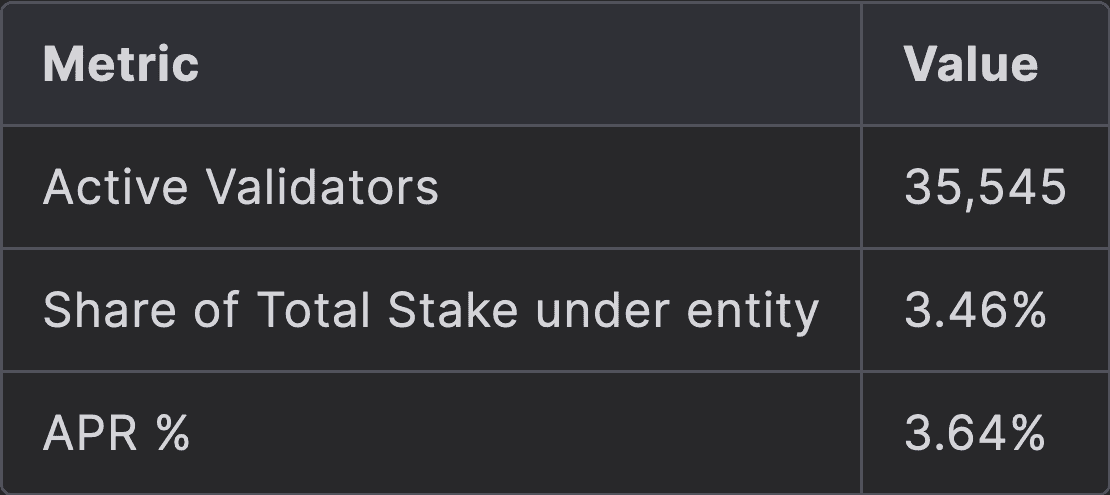Click the 3.64% value cell

[x=974, y=434]
